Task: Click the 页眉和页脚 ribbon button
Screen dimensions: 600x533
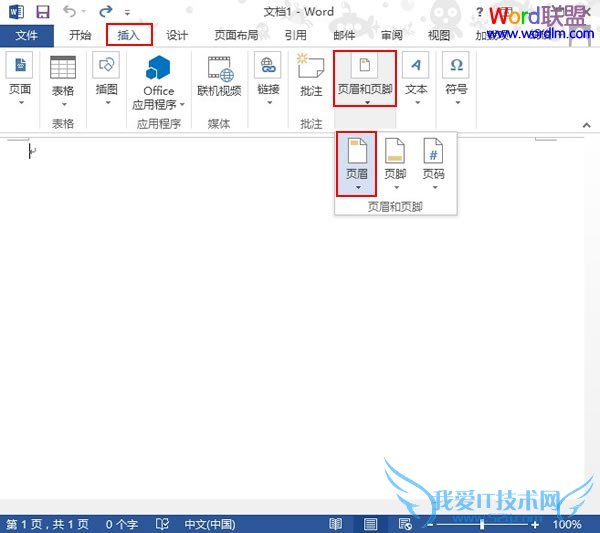Action: tap(365, 78)
